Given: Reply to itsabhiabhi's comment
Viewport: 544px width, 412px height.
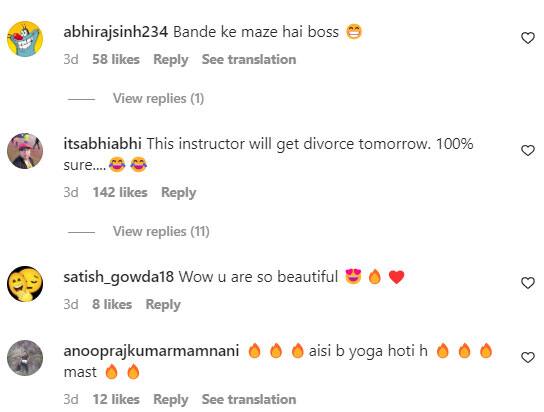Looking at the screenshot, I should click(179, 192).
